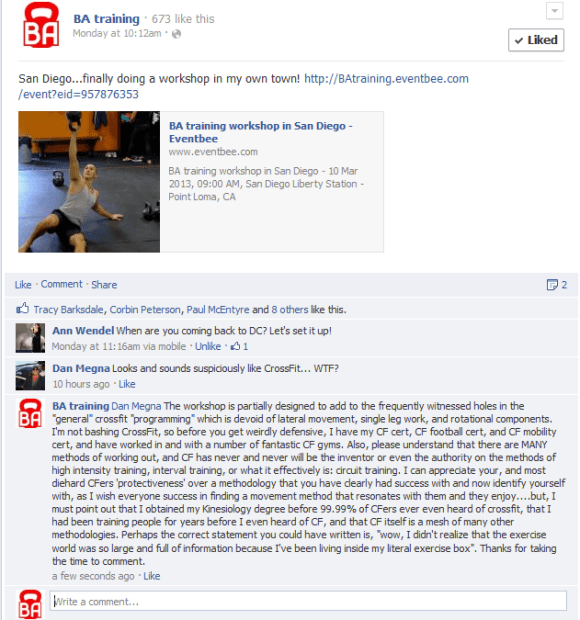
Task: Open the BAtraining.eventbee.com event URL
Action: 244,86
